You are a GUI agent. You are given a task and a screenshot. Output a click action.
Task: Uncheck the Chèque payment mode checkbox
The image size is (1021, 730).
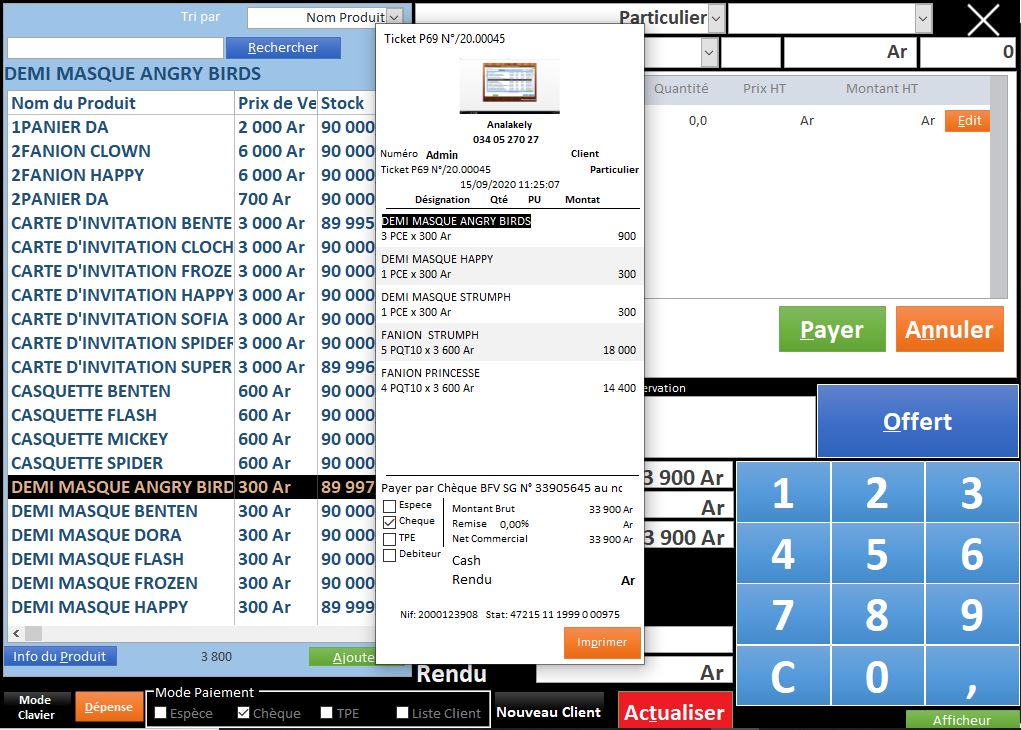click(244, 713)
